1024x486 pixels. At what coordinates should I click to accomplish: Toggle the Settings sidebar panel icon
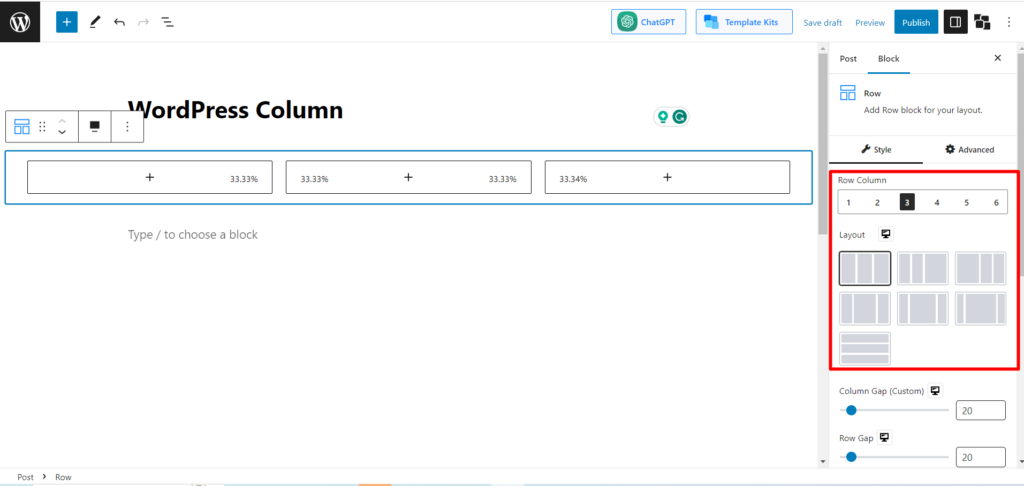pos(955,22)
